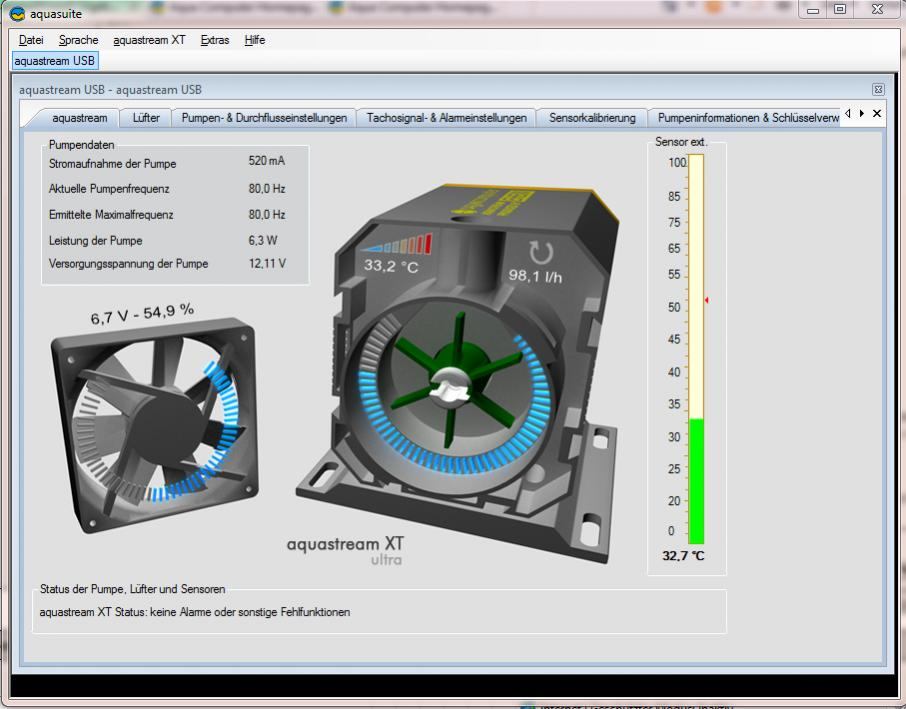This screenshot has width=906, height=709.
Task: Click the Ermittelte Maximalfrequenz label
Action: (x=111, y=215)
